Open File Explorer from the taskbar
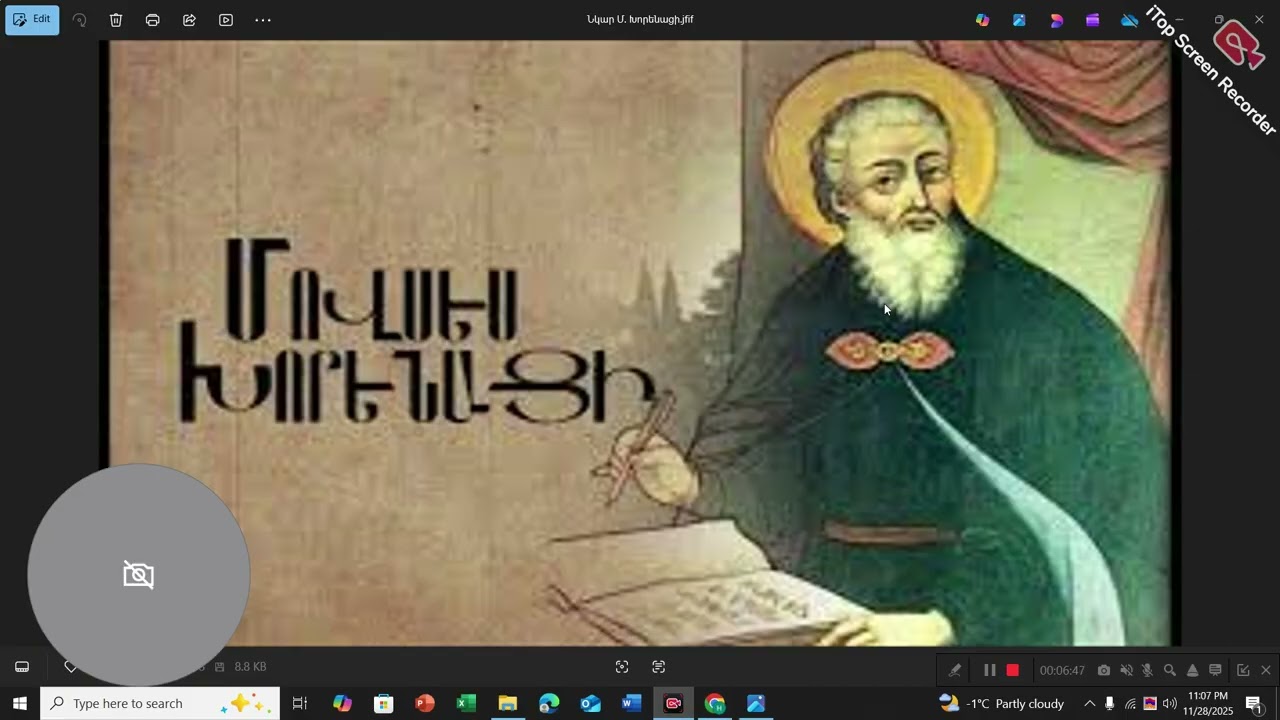This screenshot has width=1280, height=720. pyautogui.click(x=507, y=703)
